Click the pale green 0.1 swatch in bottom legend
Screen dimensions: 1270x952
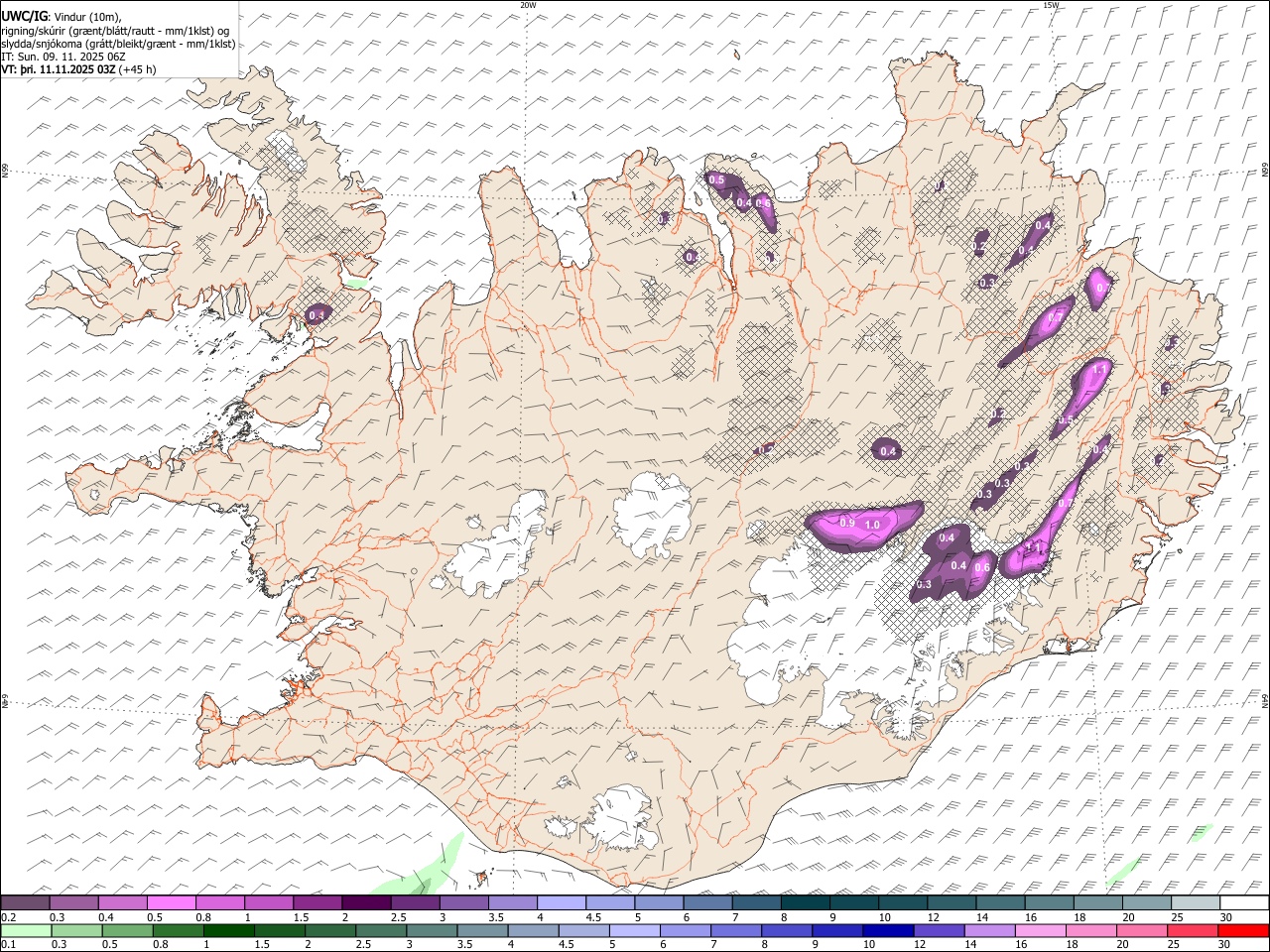26,930
